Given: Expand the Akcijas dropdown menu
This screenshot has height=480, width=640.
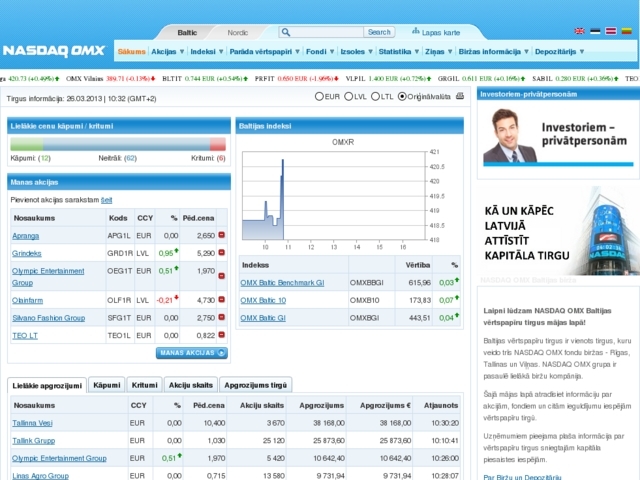Looking at the screenshot, I should [x=167, y=51].
